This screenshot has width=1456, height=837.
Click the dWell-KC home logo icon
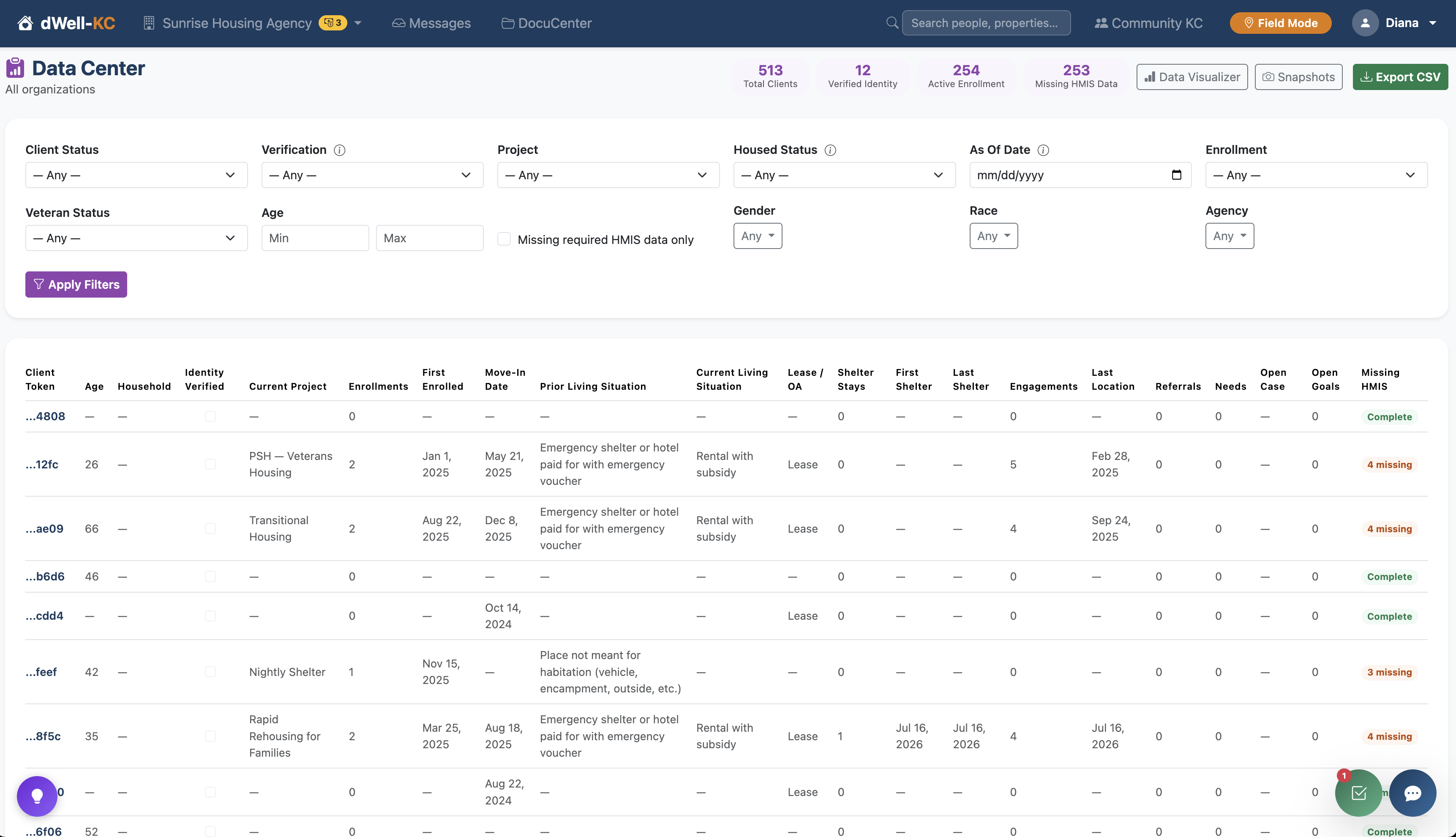(x=25, y=23)
